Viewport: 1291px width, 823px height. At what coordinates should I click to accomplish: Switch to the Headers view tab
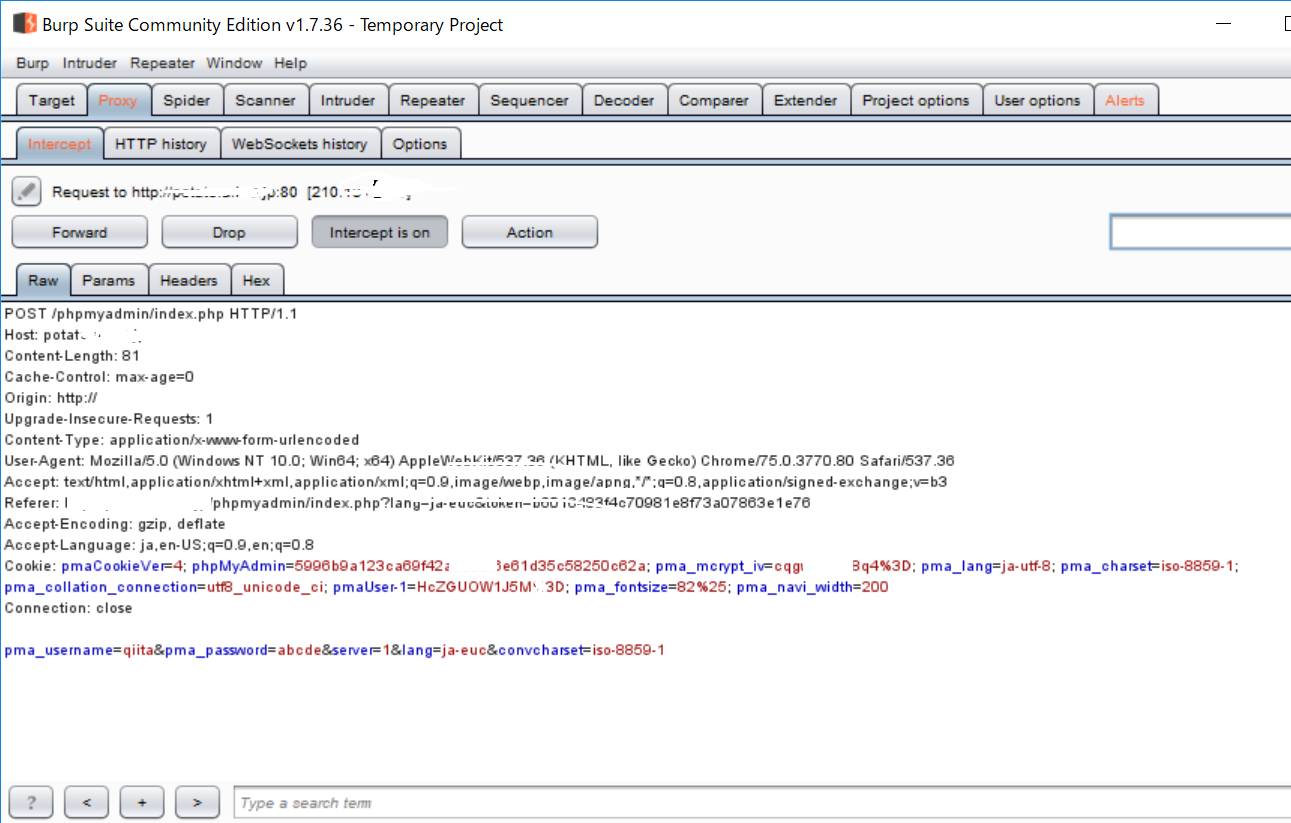pyautogui.click(x=189, y=280)
